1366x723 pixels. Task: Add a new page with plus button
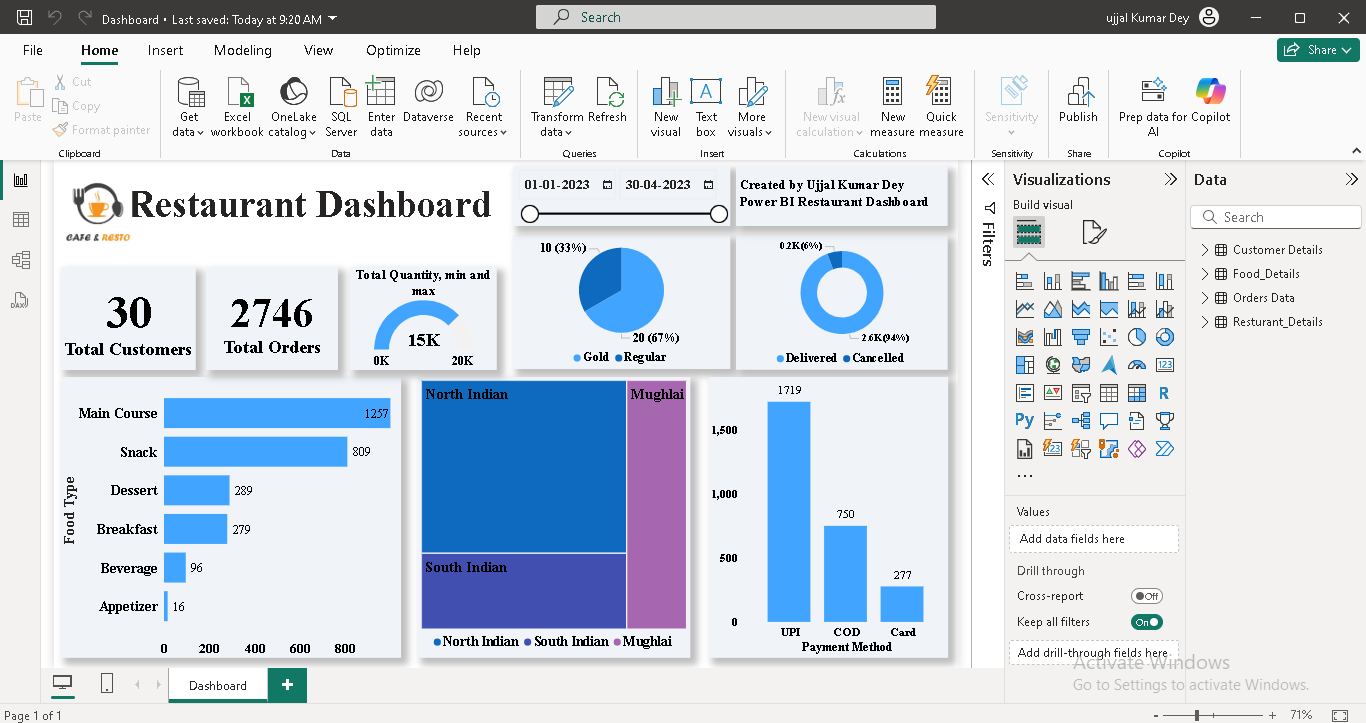[x=287, y=685]
